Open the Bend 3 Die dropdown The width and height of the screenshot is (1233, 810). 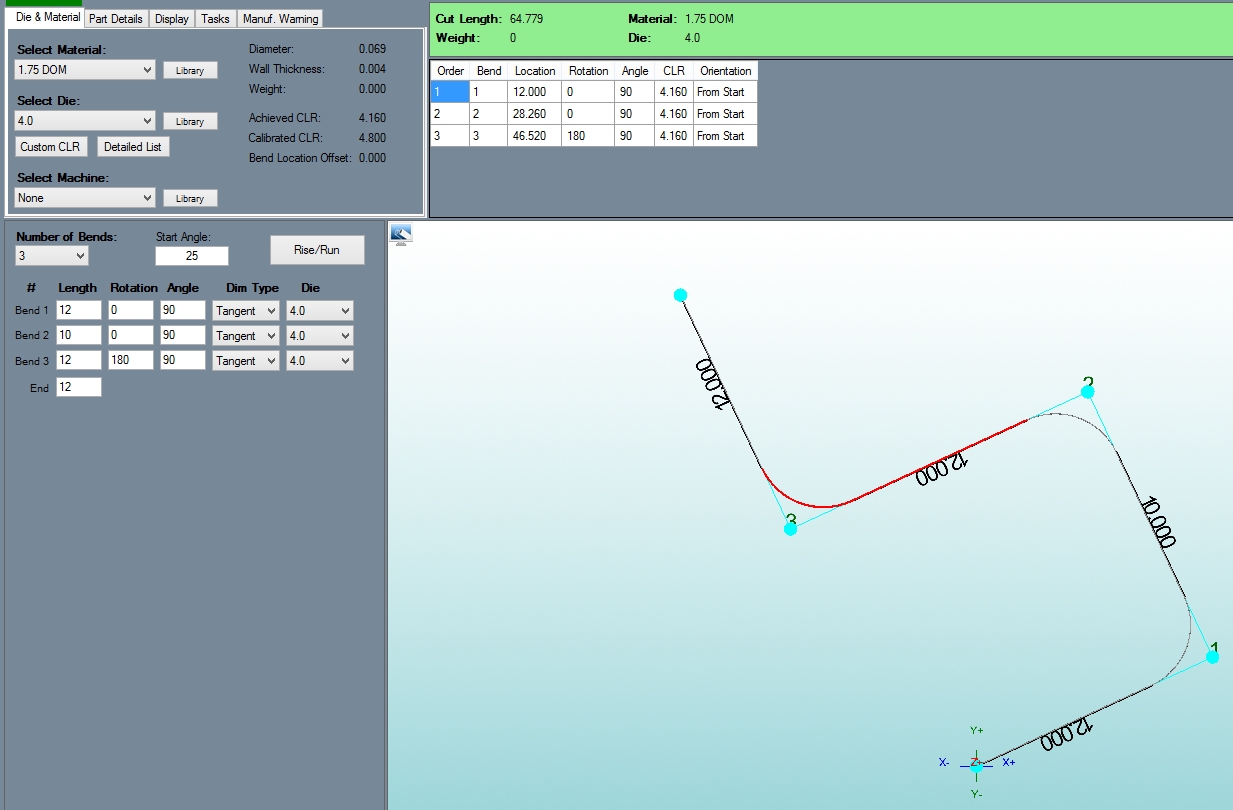coord(320,361)
